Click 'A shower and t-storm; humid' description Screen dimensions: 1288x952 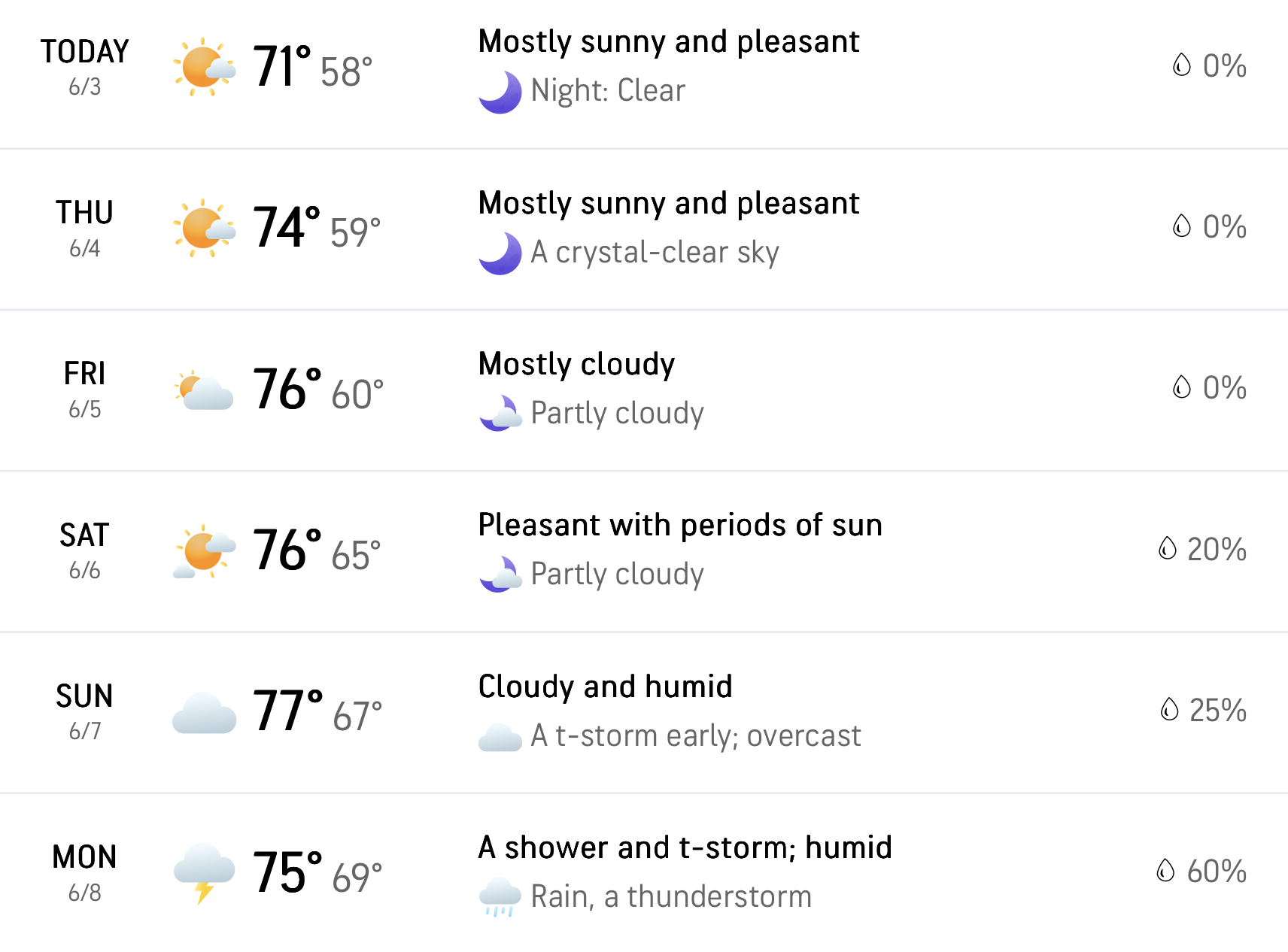pos(685,847)
